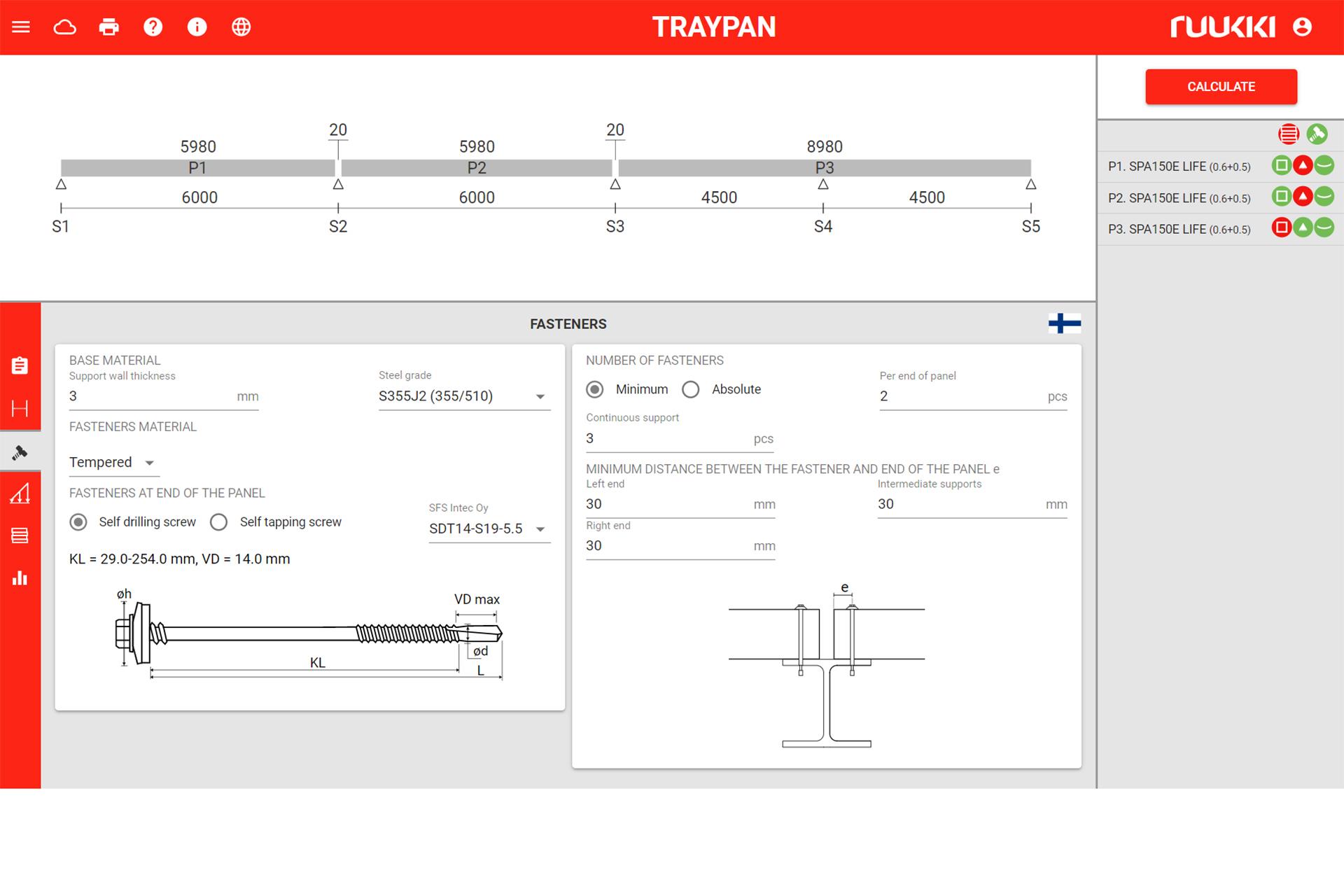Open the SDT14-S19-5.5 screw dropdown
Viewport: 1344px width, 896px height.
(x=489, y=529)
